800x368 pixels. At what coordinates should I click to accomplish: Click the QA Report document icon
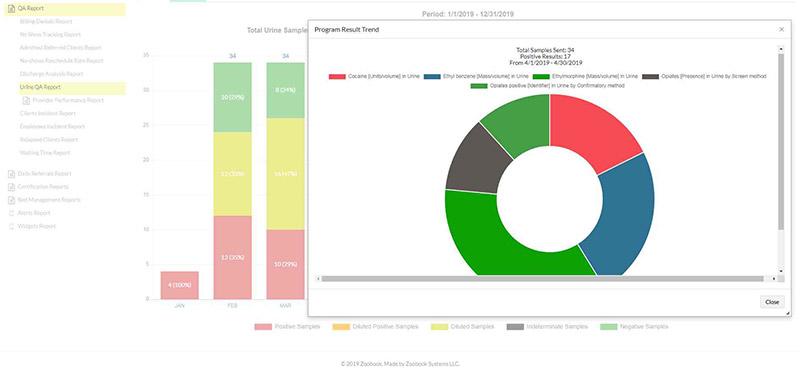(11, 9)
